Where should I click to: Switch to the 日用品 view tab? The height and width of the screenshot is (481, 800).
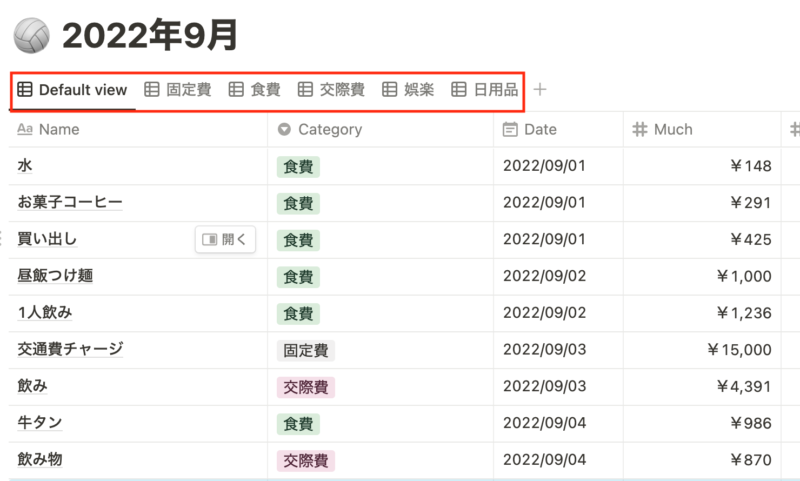[485, 90]
